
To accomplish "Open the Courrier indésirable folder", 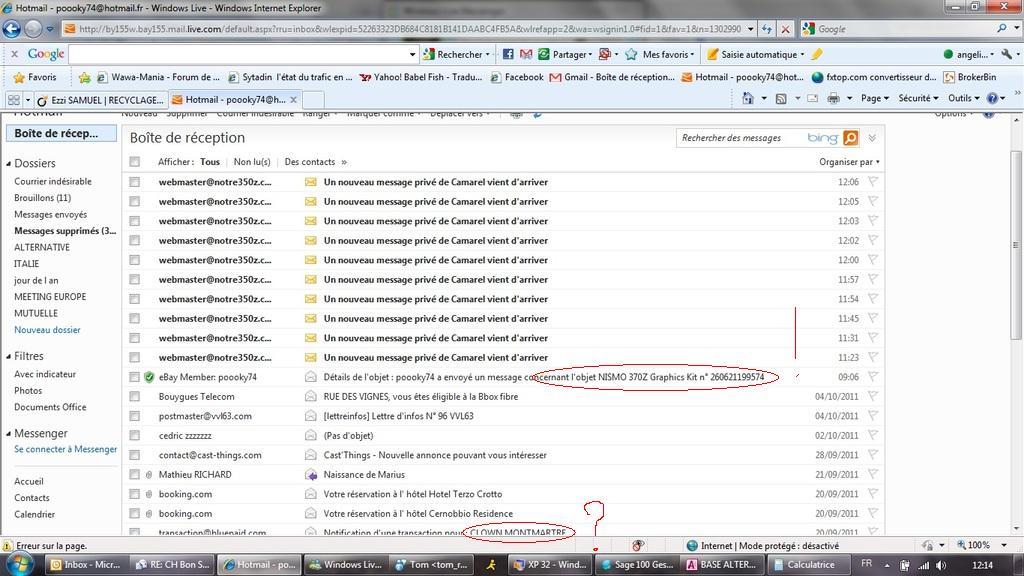I will click(x=53, y=182).
